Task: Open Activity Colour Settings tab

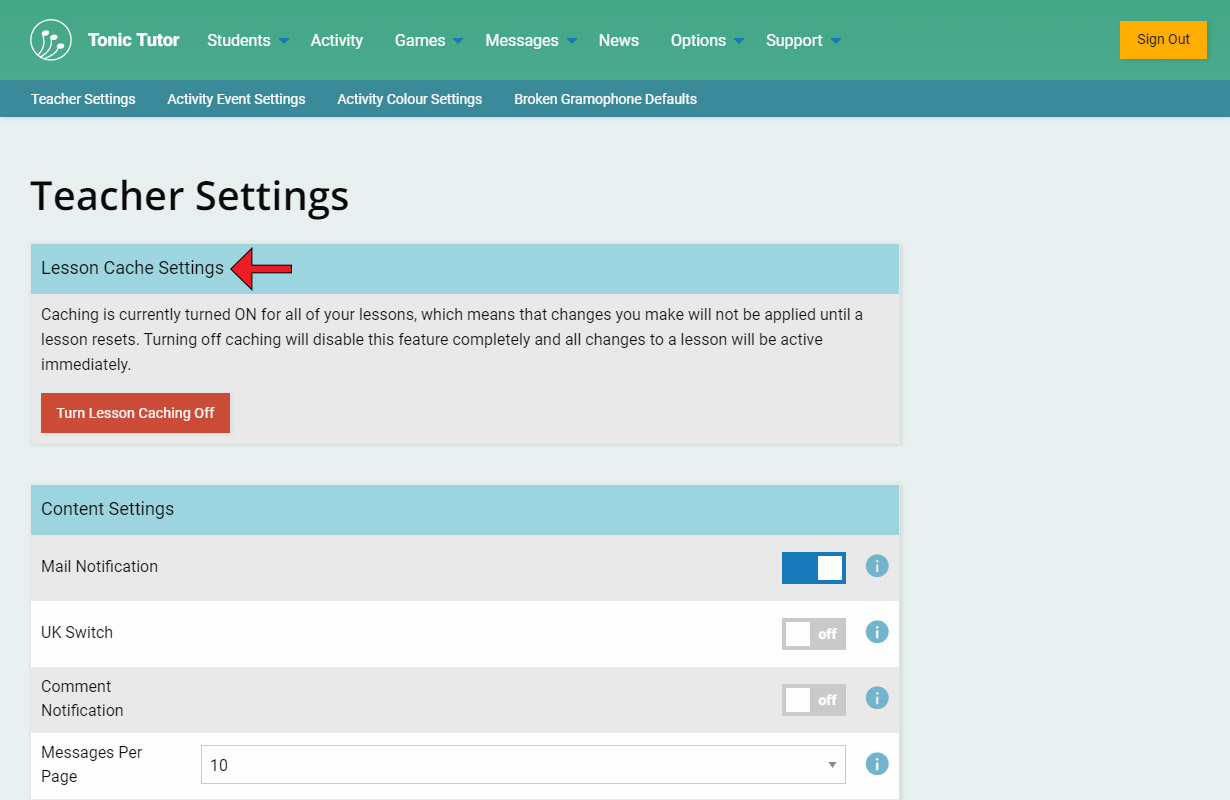Action: [x=409, y=99]
